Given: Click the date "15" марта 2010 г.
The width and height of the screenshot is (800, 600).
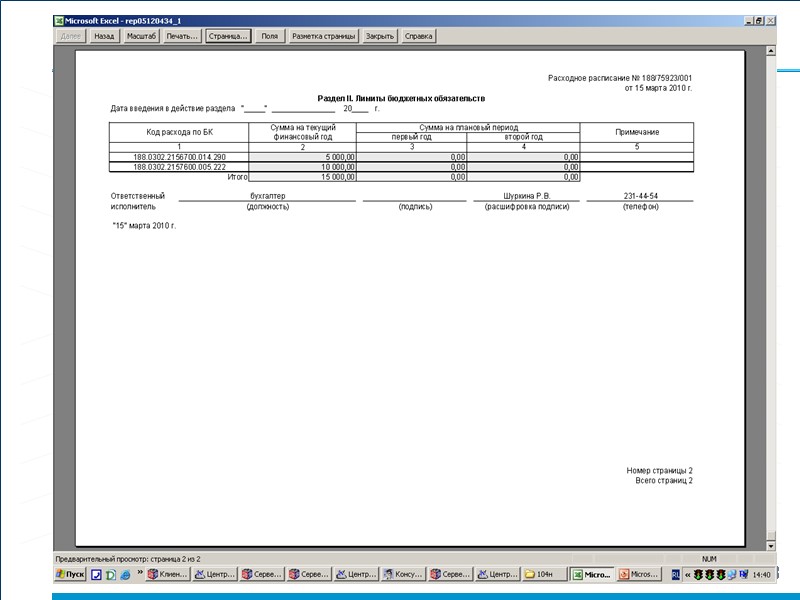Looking at the screenshot, I should click(x=144, y=226).
